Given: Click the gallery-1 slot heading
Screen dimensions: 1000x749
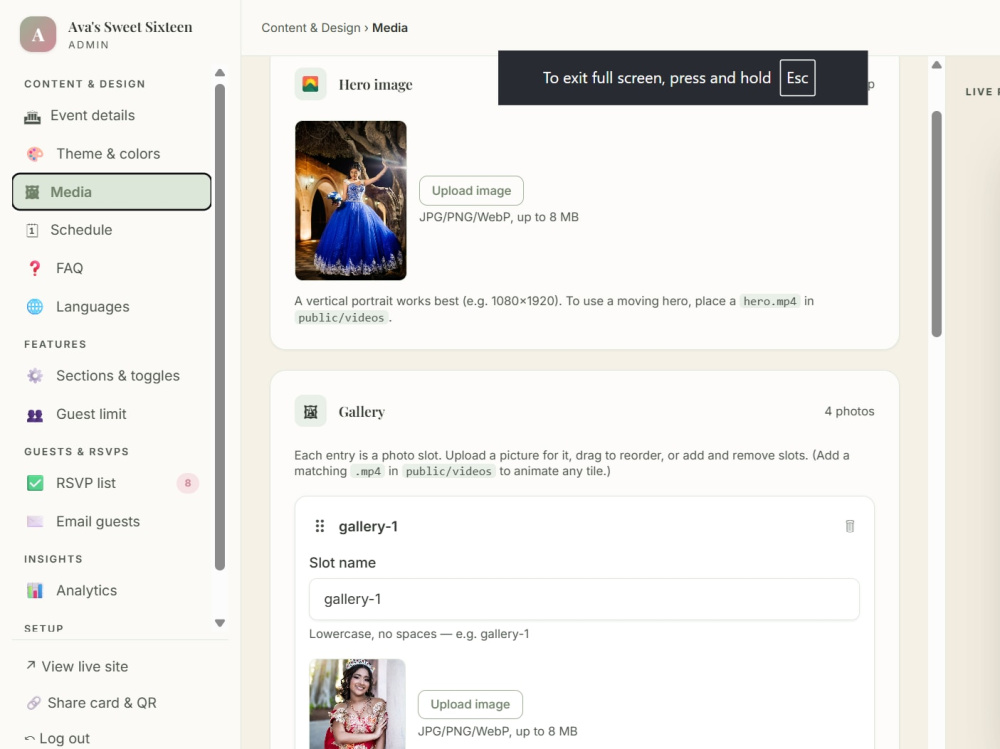Looking at the screenshot, I should click(368, 526).
